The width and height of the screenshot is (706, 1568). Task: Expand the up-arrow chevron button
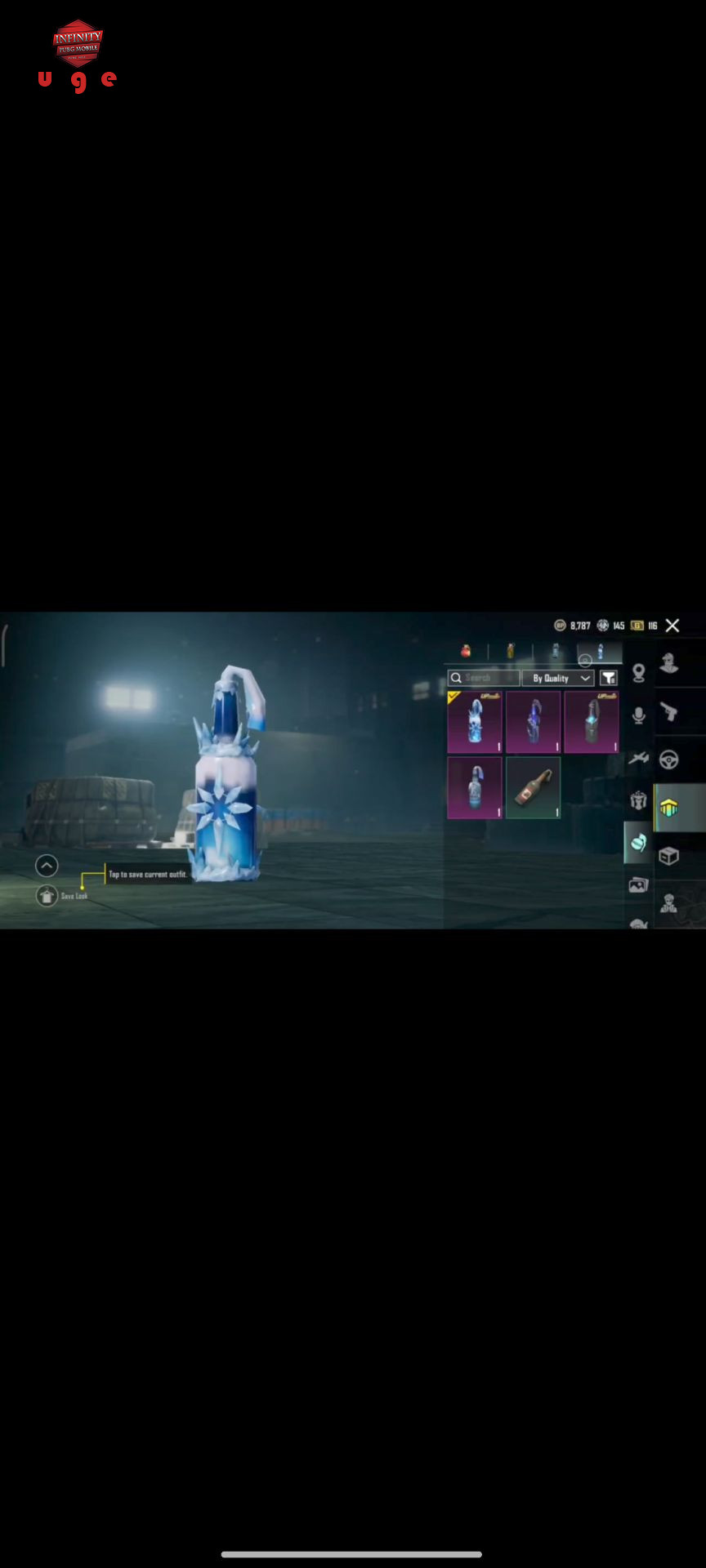[47, 866]
